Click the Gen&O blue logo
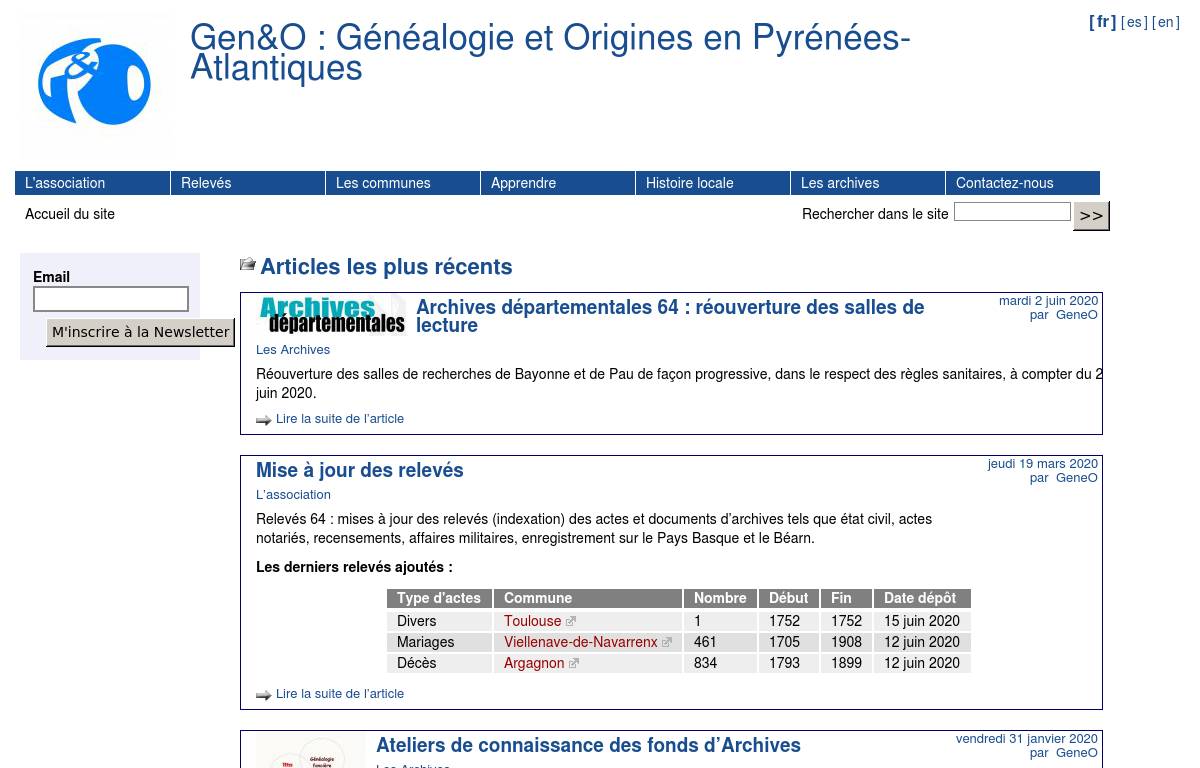The width and height of the screenshot is (1200, 768). pos(95,83)
